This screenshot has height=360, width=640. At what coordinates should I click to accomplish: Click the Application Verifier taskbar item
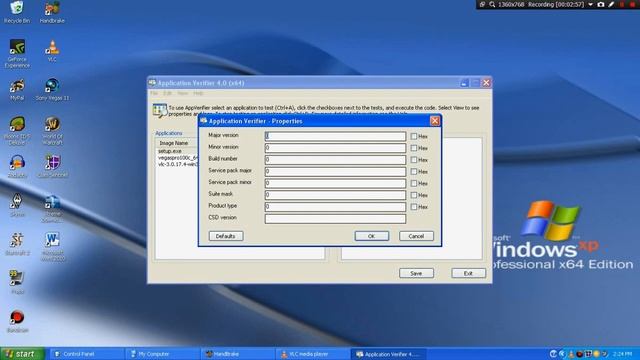[388, 354]
